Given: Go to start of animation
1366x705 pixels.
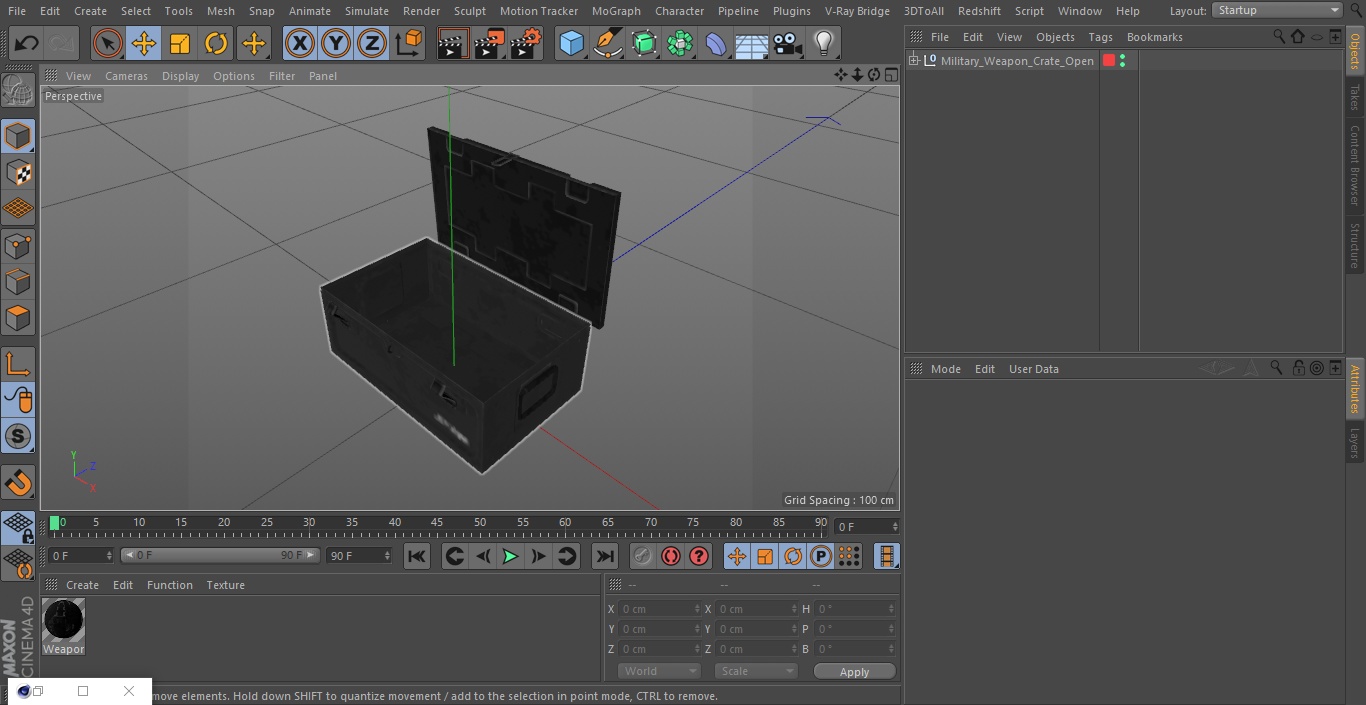Looking at the screenshot, I should click(417, 556).
